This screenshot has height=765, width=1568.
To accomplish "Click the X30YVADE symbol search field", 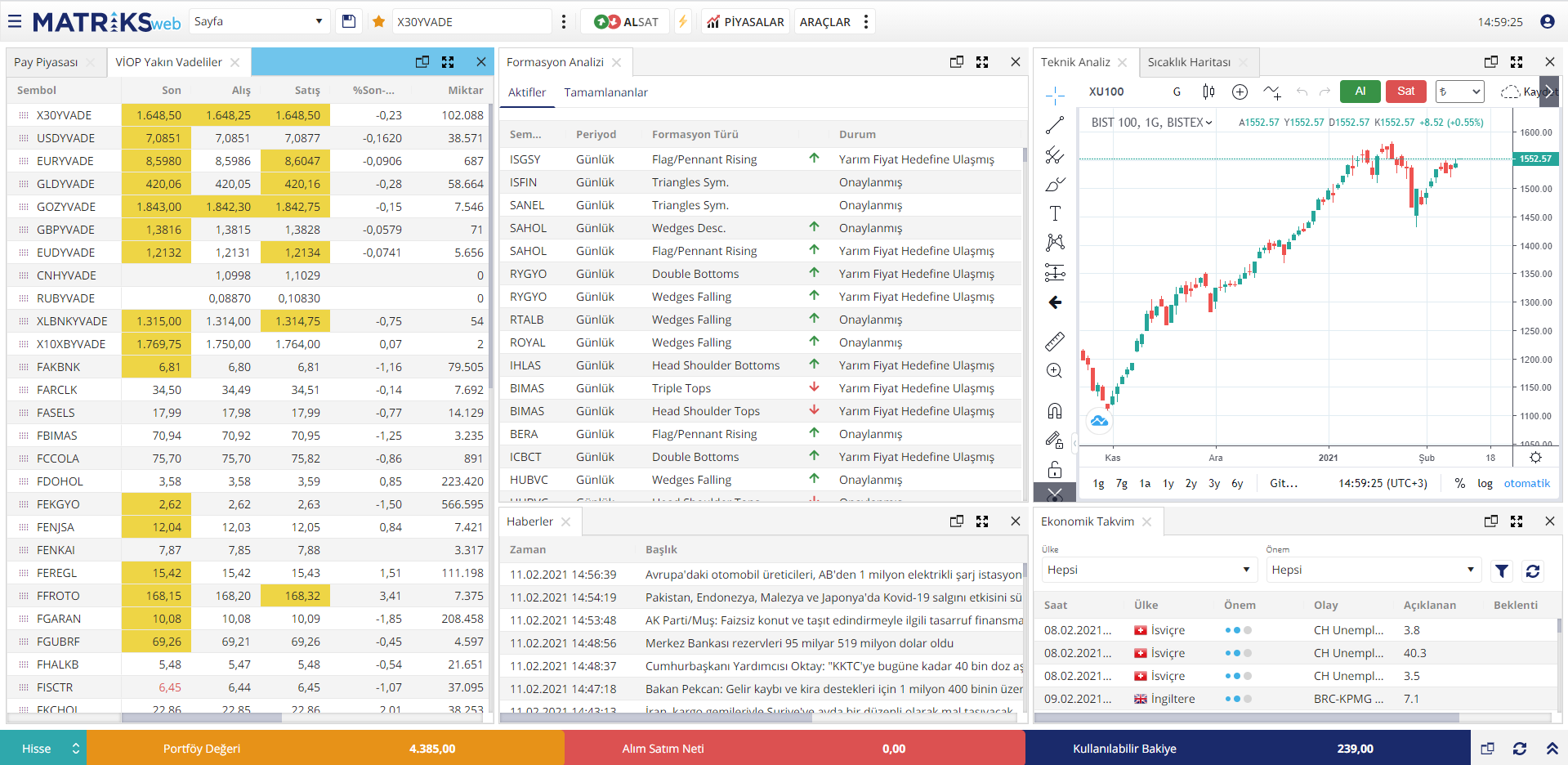I will pyautogui.click(x=470, y=22).
